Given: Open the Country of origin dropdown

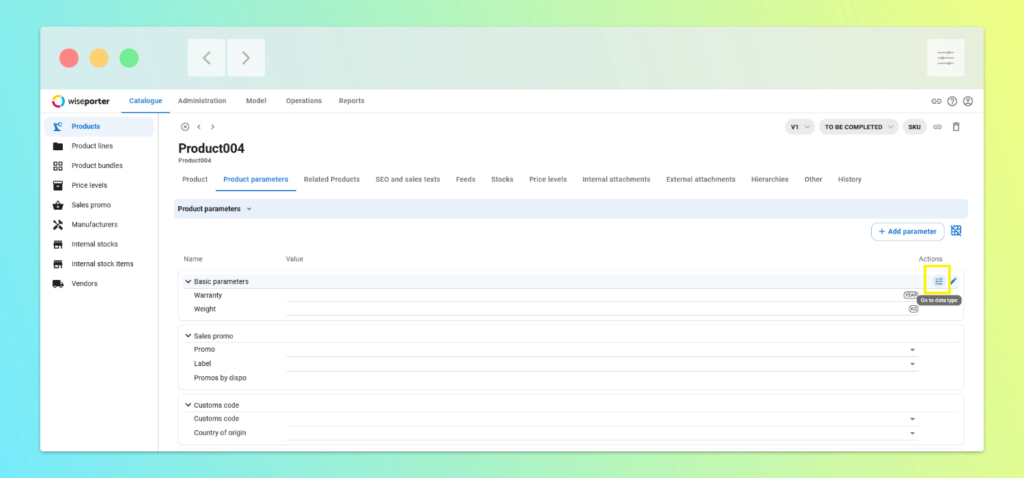Looking at the screenshot, I should [x=912, y=434].
